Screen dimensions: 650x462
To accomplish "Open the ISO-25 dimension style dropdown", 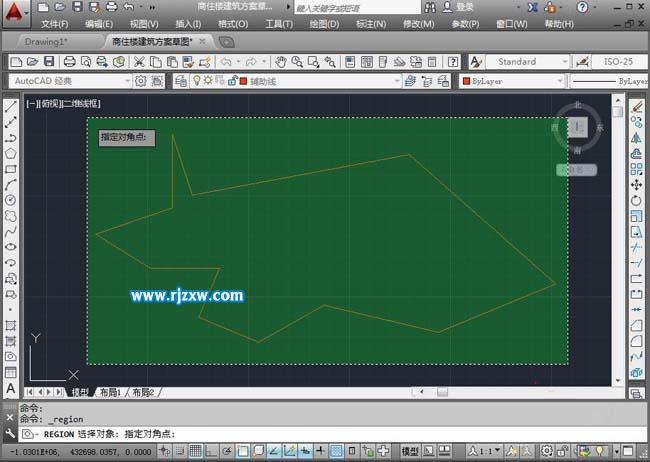I will pyautogui.click(x=620, y=62).
